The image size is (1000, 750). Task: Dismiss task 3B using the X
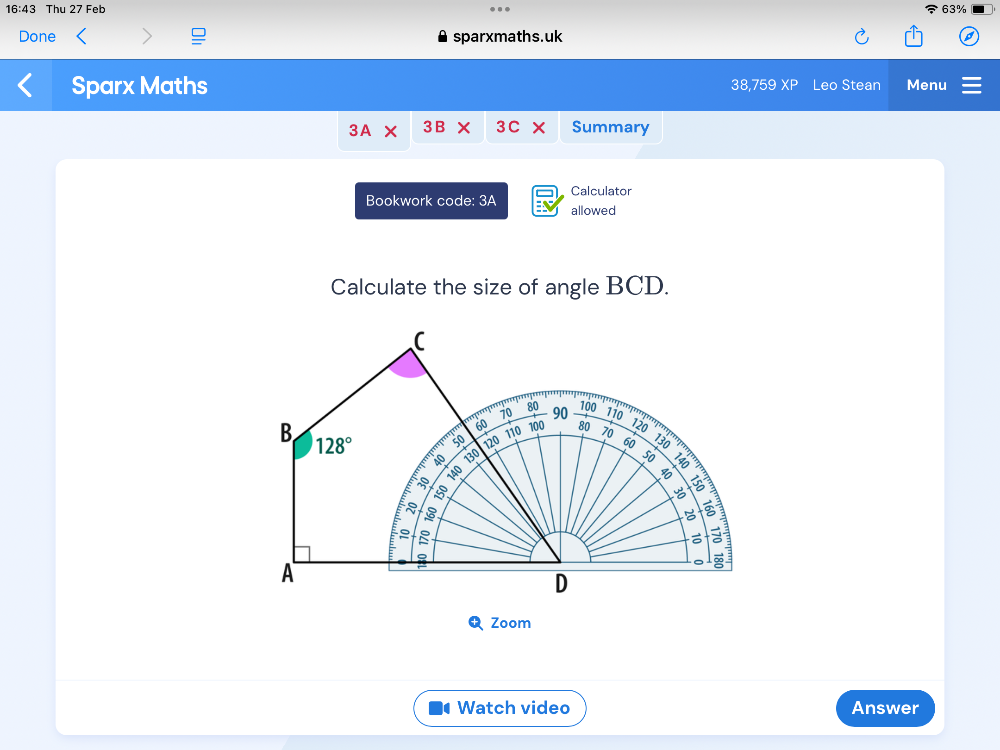pos(463,127)
